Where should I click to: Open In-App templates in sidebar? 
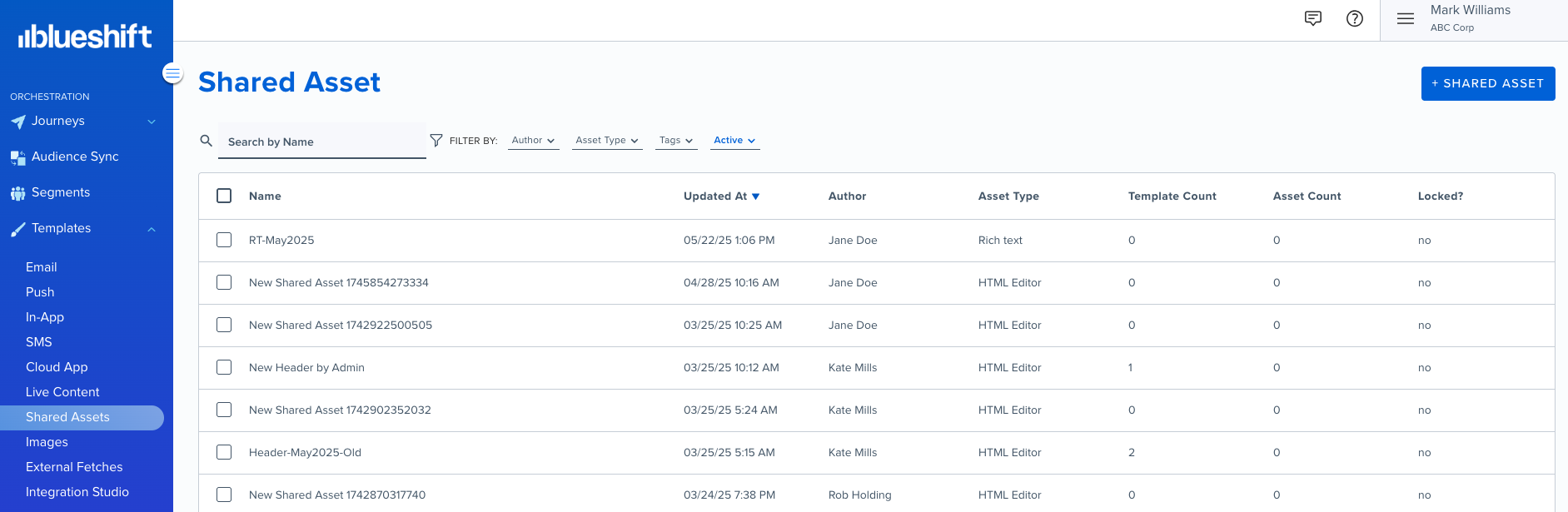(x=45, y=317)
